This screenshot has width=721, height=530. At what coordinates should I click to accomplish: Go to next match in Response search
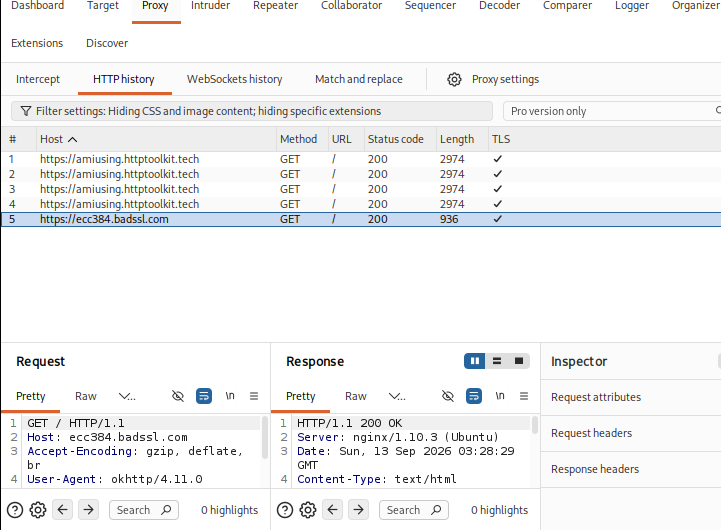point(358,510)
